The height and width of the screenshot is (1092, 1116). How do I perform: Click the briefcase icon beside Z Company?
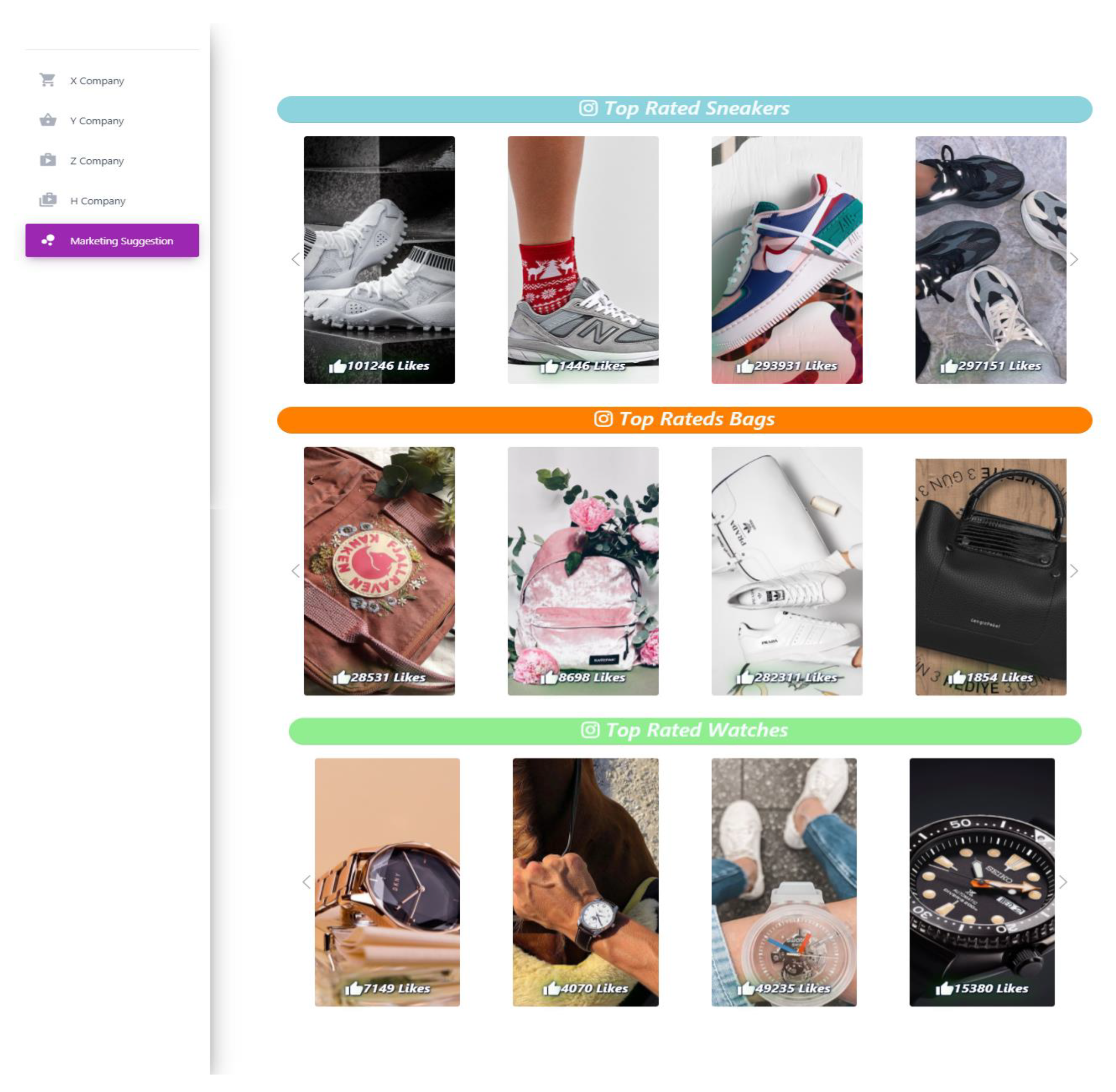[48, 160]
